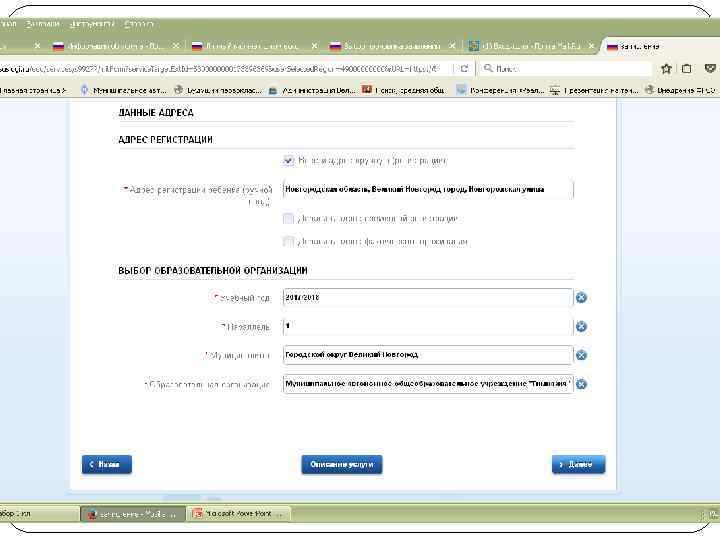Clear the Городской округ Великий Новгород field
The image size is (720, 540).
(581, 355)
